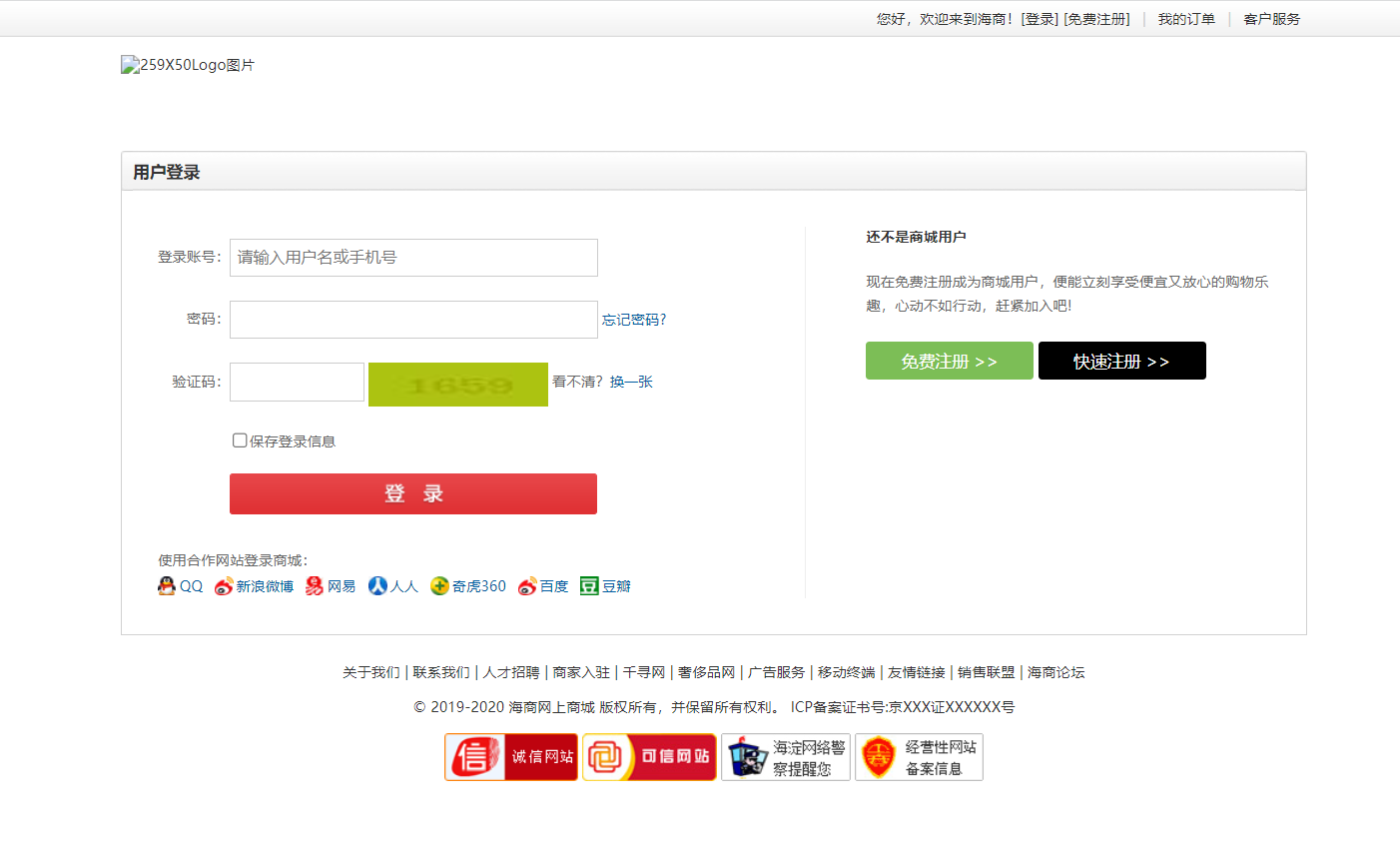Click the 用户登录 panel heading
The image size is (1400, 846).
pos(167,172)
